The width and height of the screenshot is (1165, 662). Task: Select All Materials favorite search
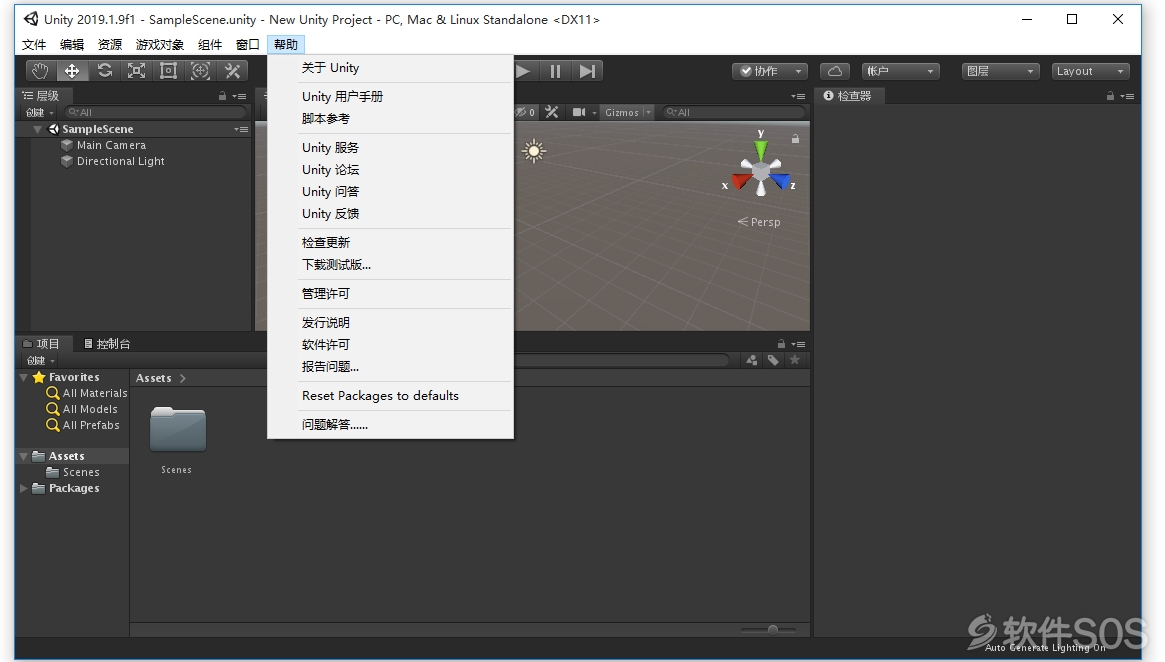[87, 393]
